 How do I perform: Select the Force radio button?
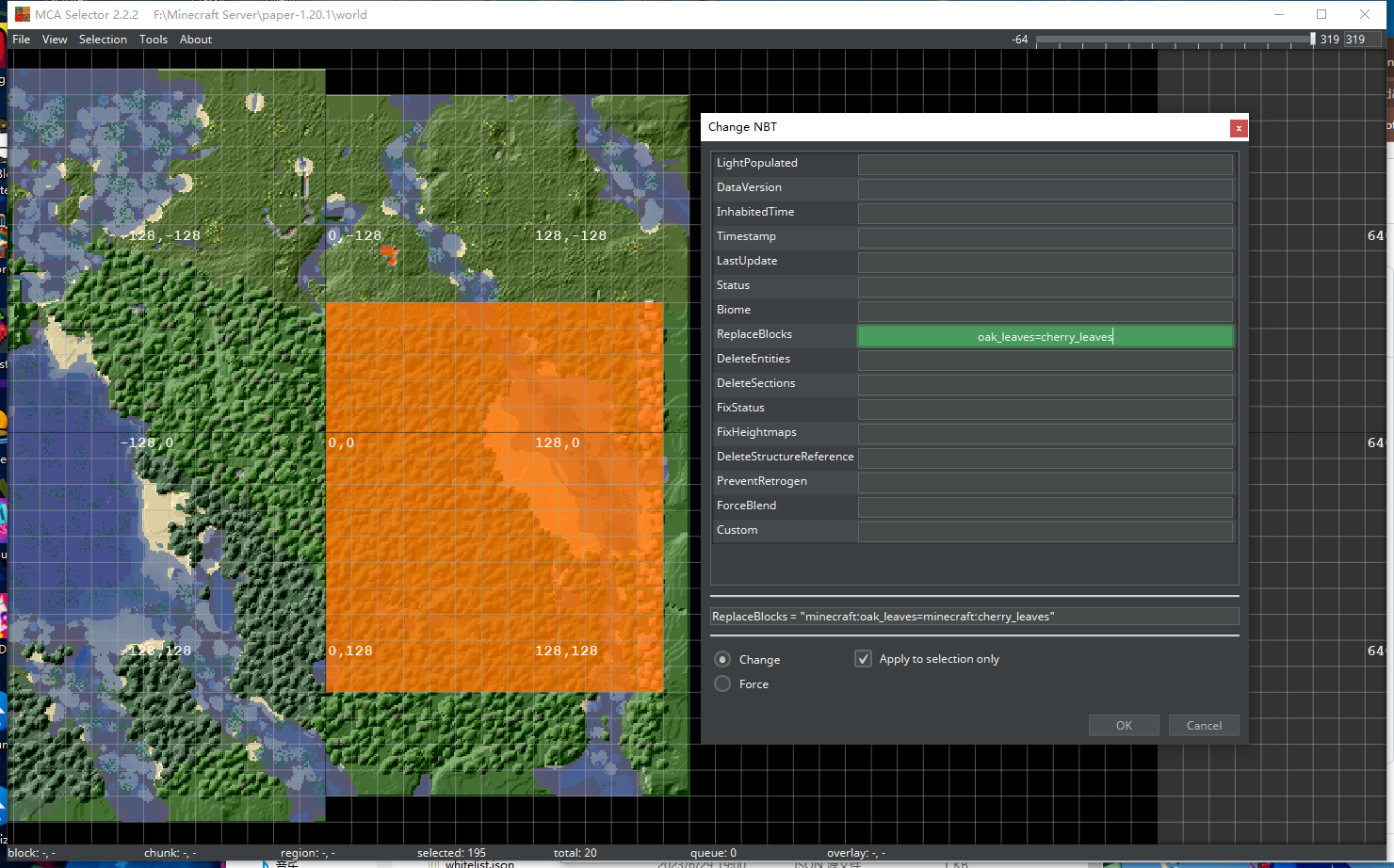coord(722,683)
